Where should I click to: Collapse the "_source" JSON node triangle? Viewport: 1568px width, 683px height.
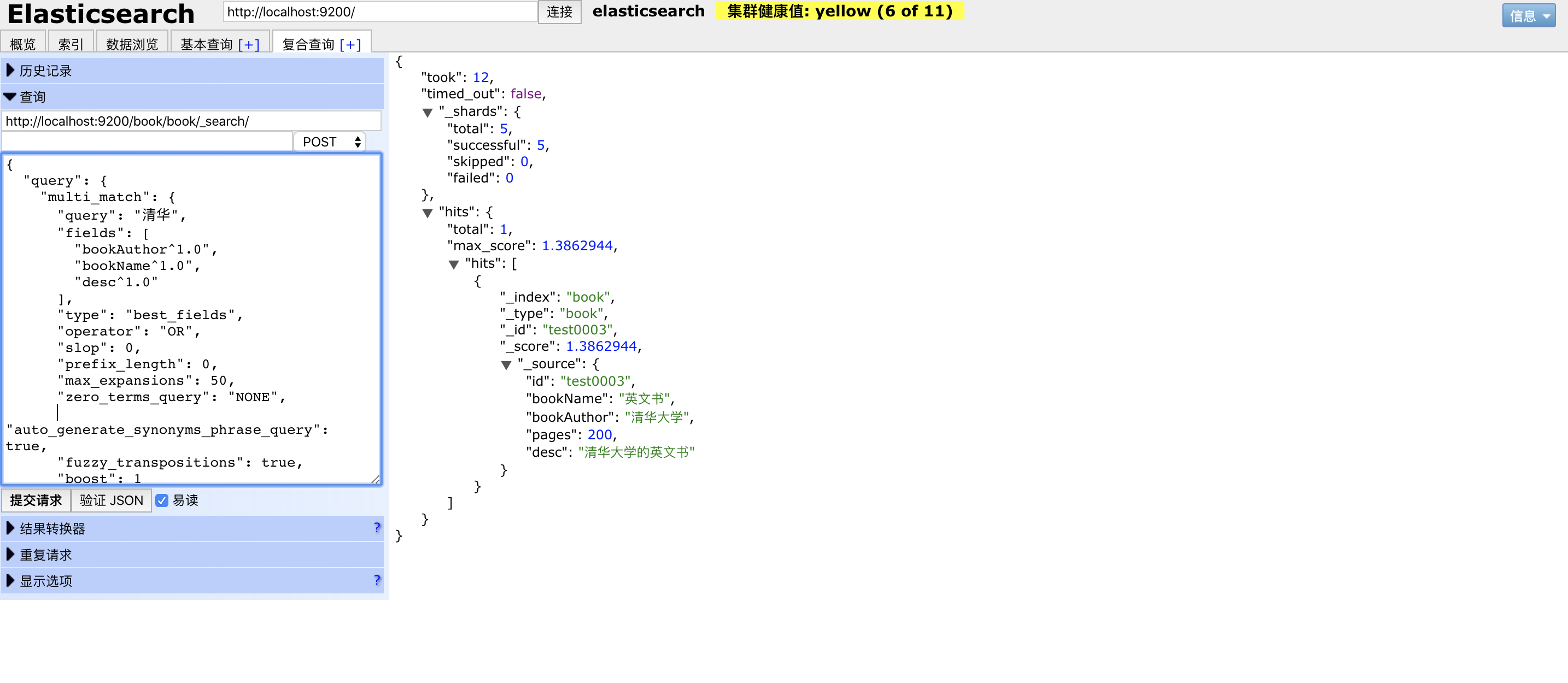(506, 365)
